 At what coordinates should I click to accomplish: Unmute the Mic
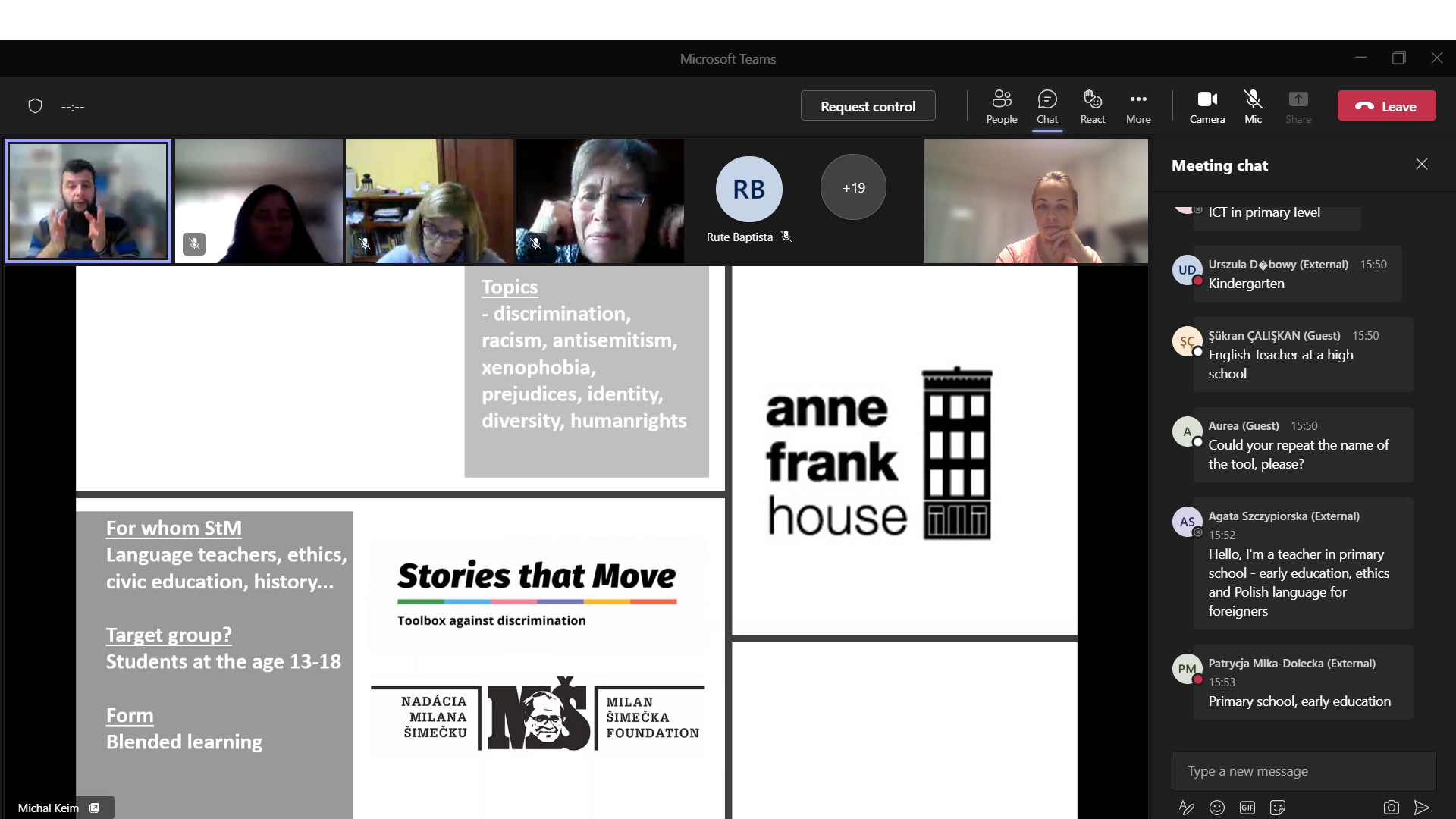point(1253,107)
